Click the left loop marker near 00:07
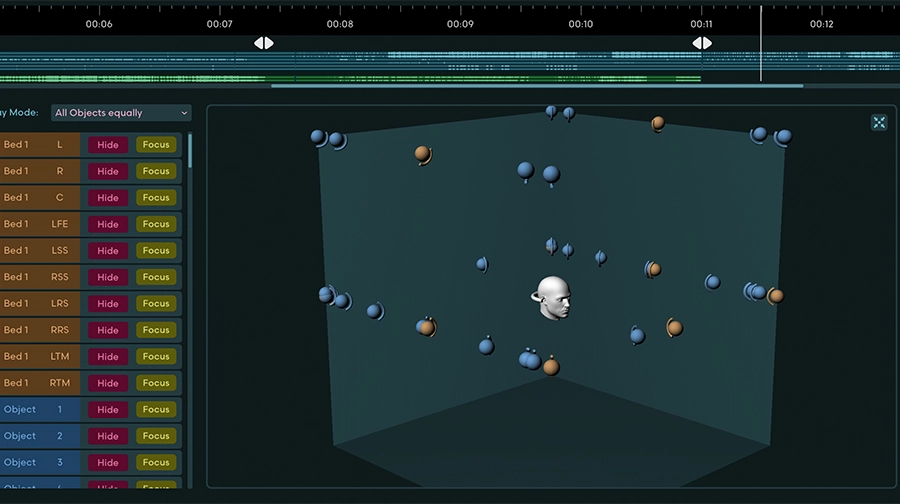The height and width of the screenshot is (504, 900). click(263, 43)
